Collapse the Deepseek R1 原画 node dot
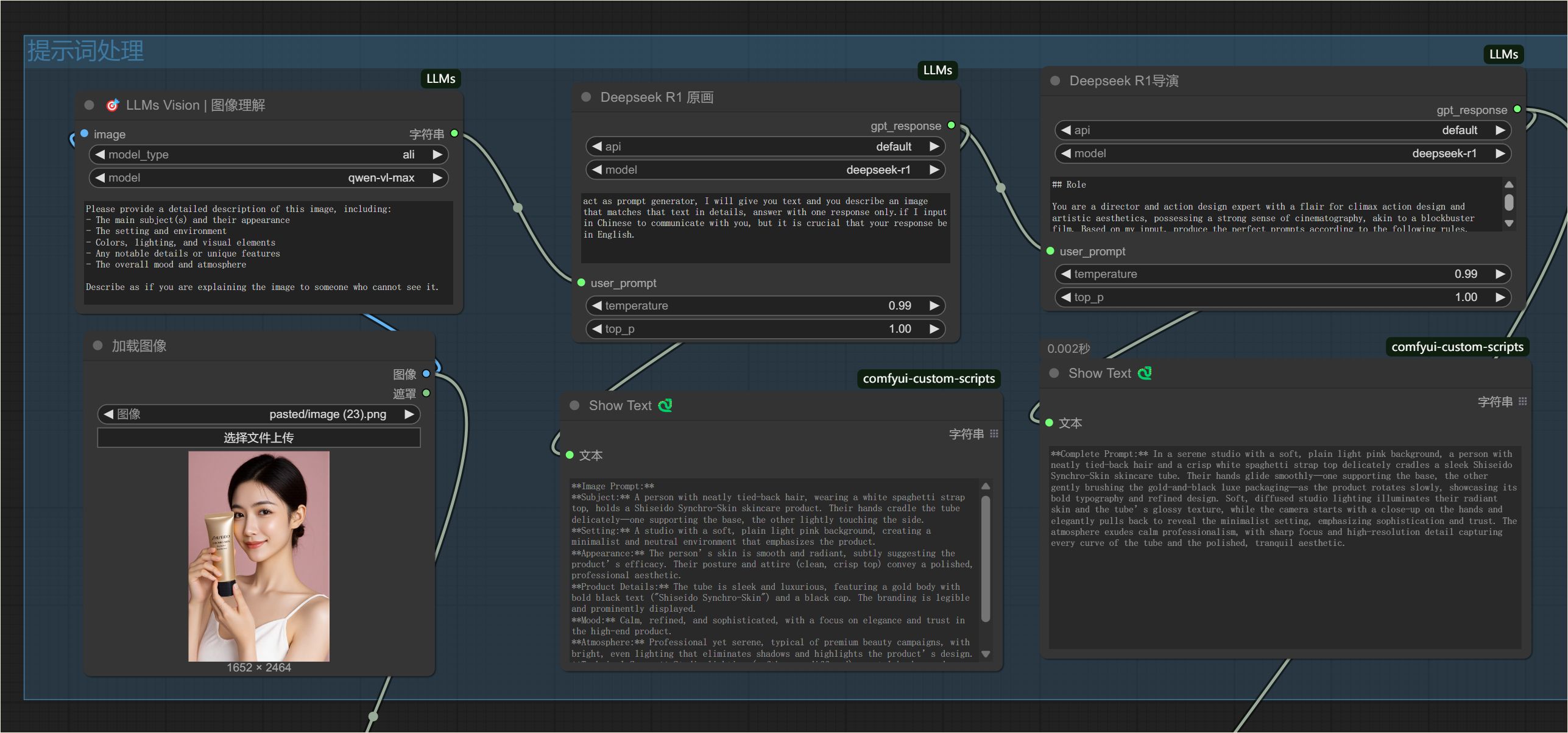This screenshot has width=1568, height=733. [586, 97]
